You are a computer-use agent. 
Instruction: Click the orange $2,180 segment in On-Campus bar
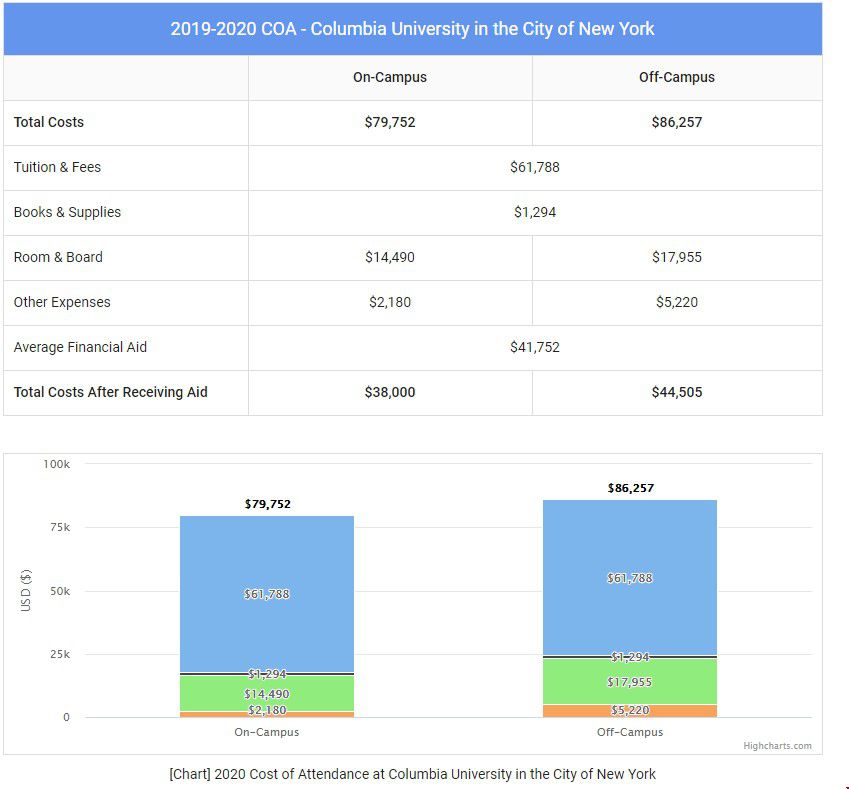point(267,715)
